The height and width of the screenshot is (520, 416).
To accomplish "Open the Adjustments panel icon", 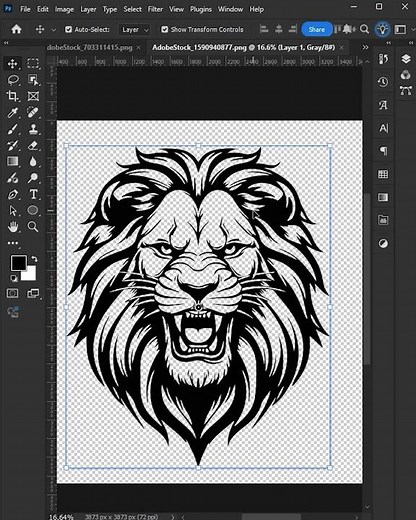I will click(x=383, y=243).
